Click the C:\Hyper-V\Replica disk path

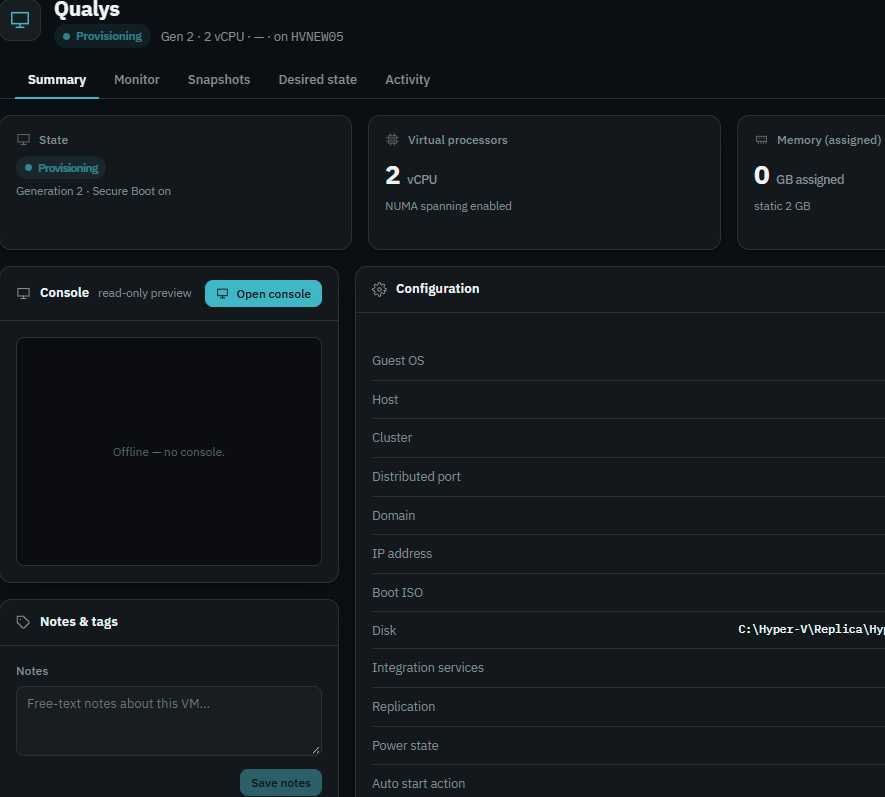pyautogui.click(x=812, y=629)
